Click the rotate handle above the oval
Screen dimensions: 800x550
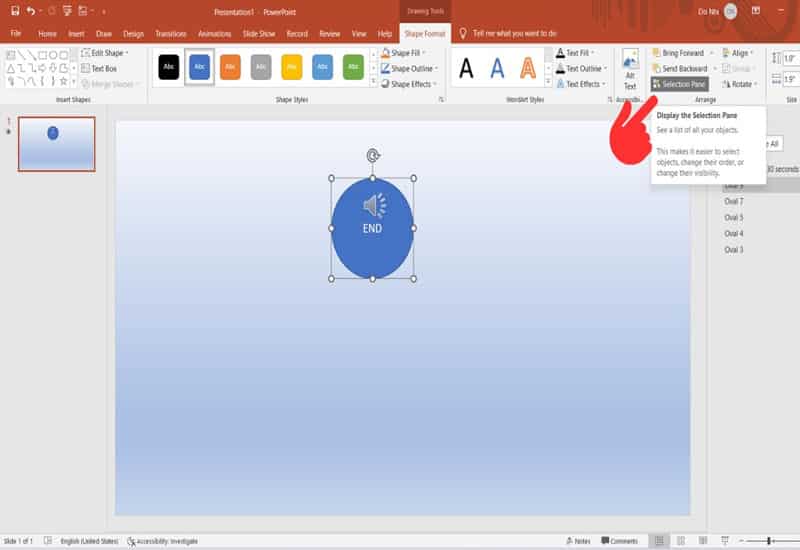[373, 155]
